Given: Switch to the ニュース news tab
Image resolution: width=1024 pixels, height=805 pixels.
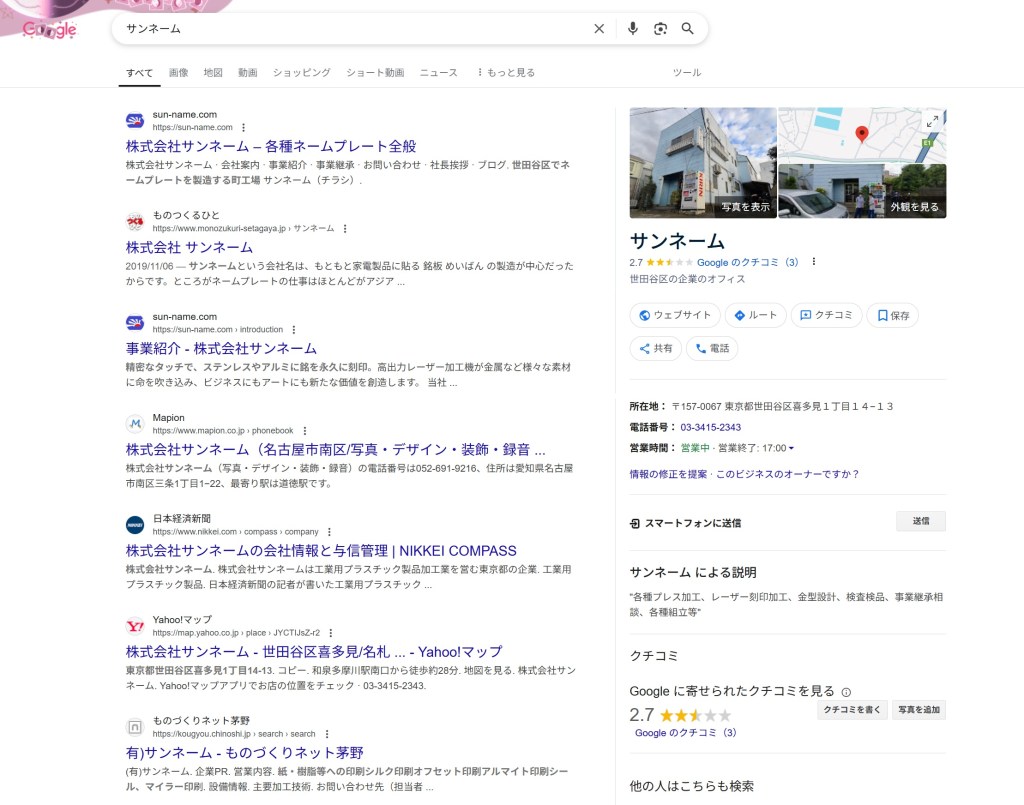Looking at the screenshot, I should (438, 73).
